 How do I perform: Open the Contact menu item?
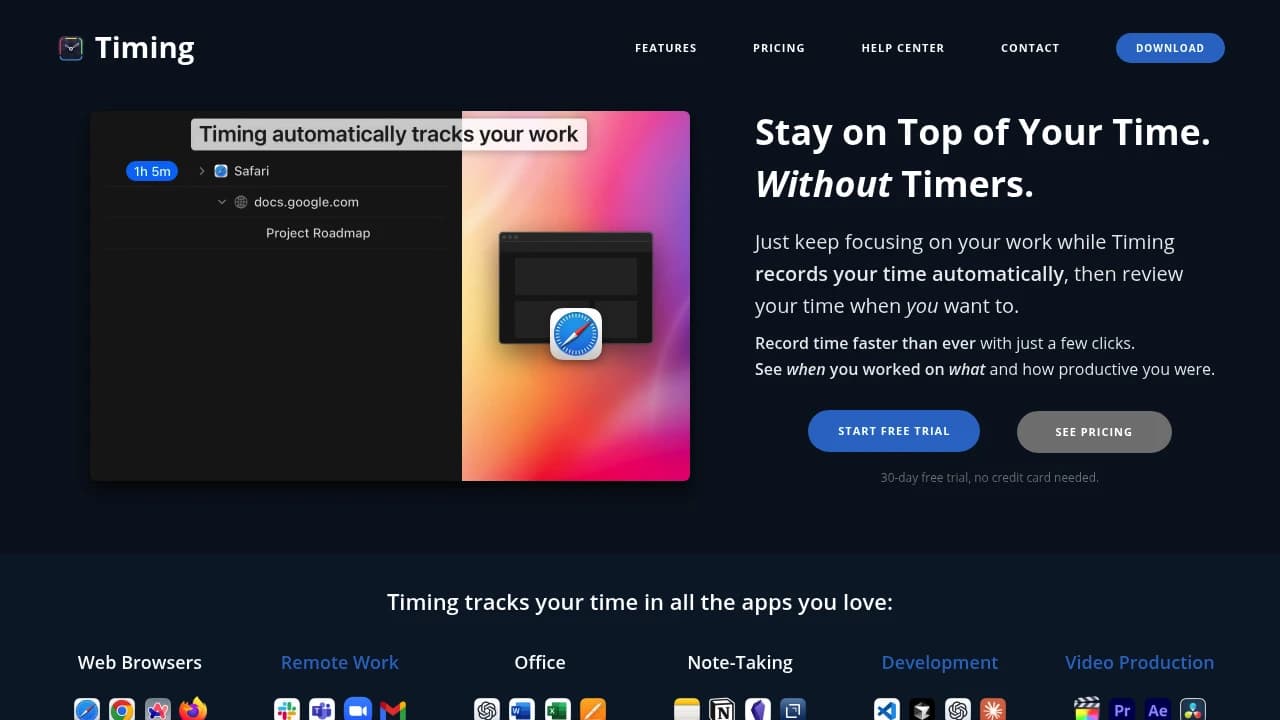pyautogui.click(x=1030, y=48)
